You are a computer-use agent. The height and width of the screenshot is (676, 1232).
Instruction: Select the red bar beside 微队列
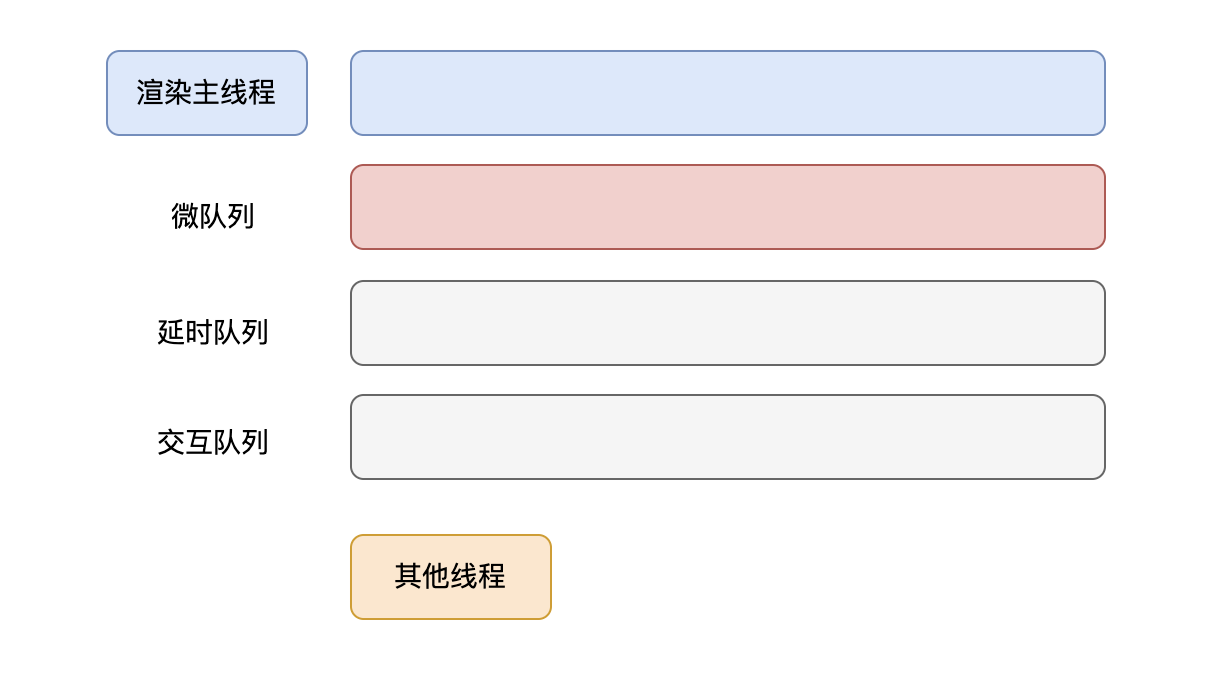coord(727,207)
